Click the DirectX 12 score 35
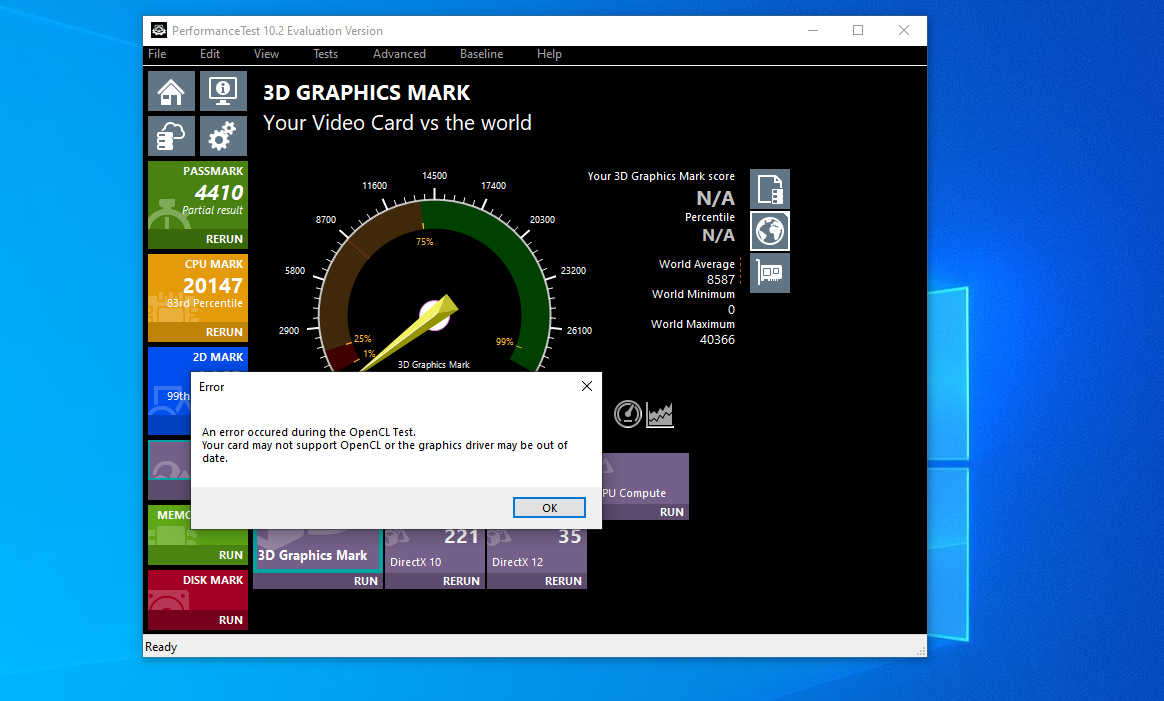The image size is (1164, 701). tap(569, 536)
